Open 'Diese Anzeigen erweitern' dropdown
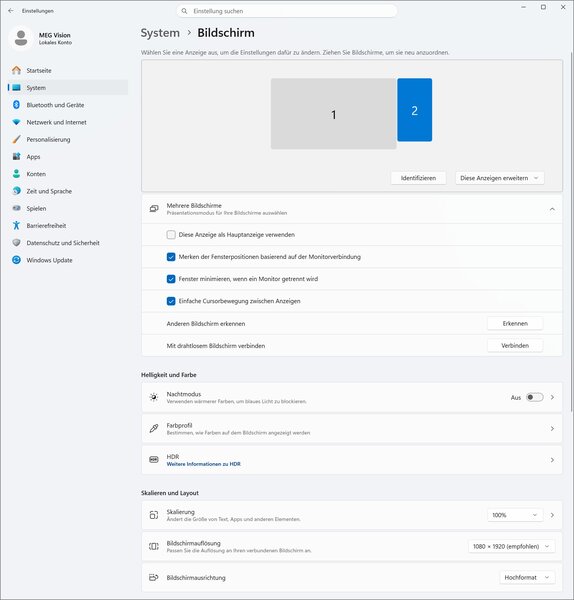 click(x=499, y=178)
